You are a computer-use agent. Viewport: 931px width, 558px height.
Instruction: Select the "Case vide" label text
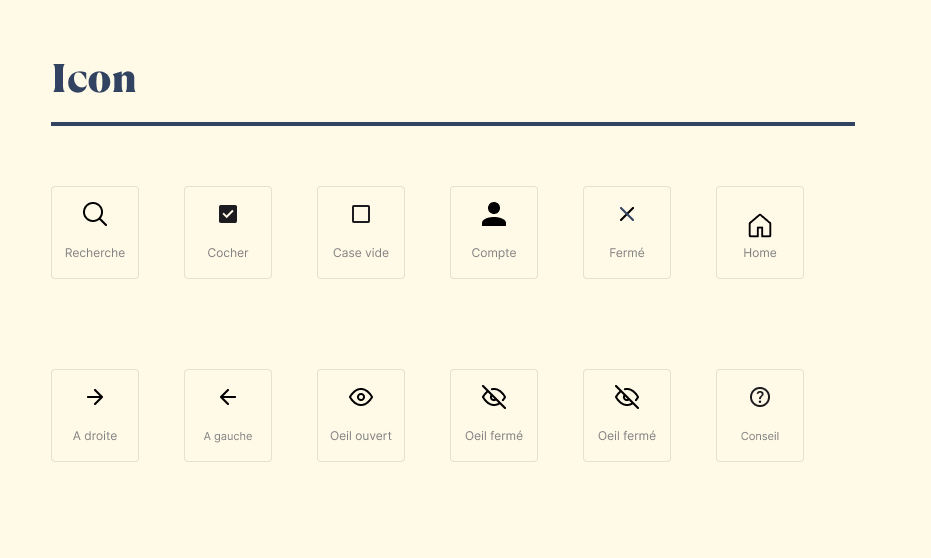[x=361, y=253]
